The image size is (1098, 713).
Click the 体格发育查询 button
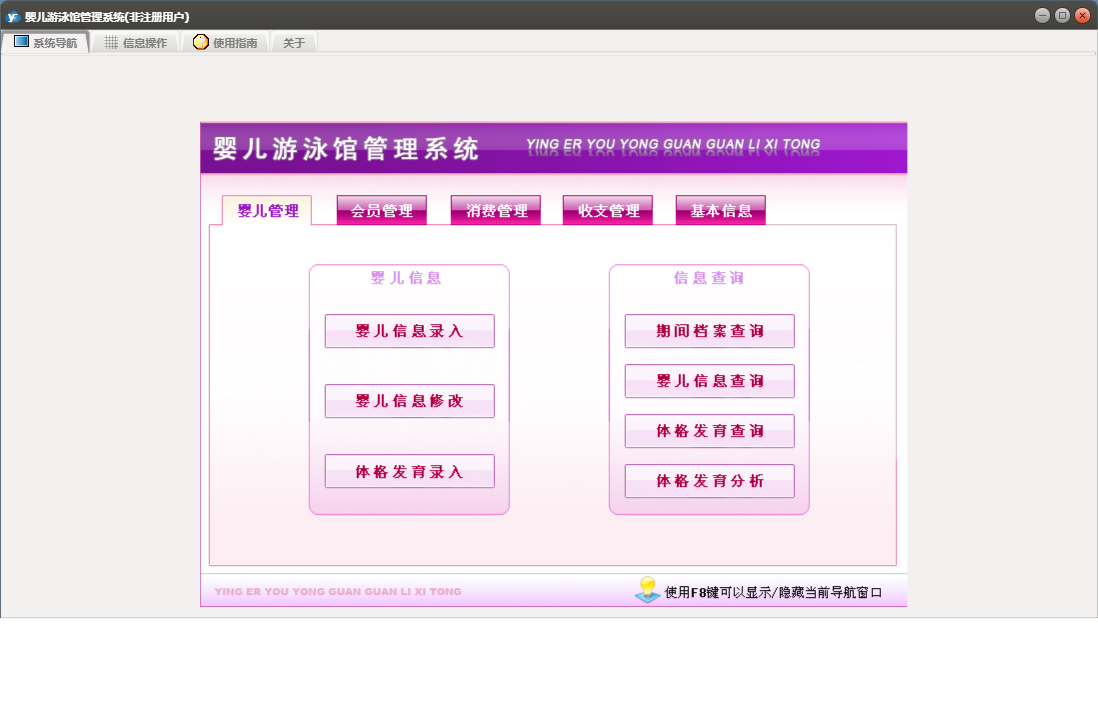pos(709,431)
